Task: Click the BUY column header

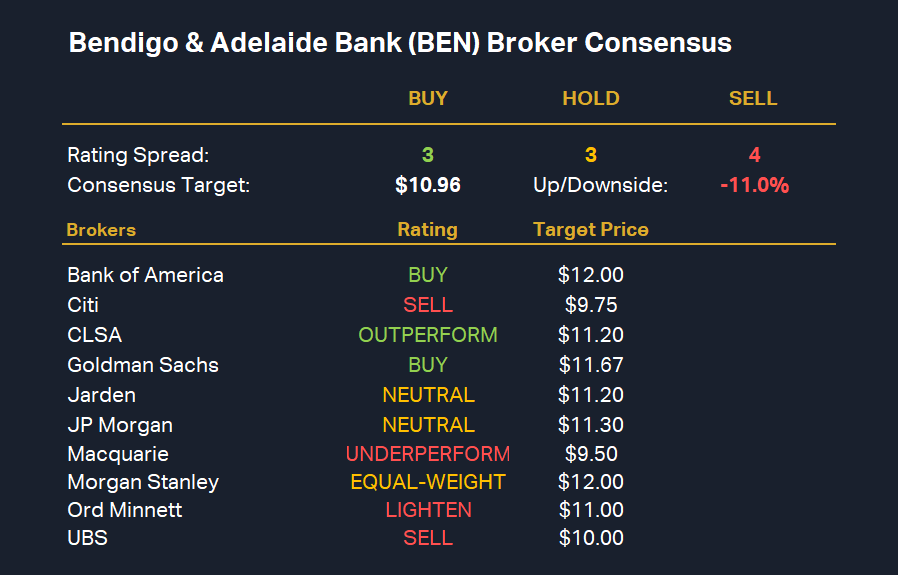Action: (x=427, y=98)
